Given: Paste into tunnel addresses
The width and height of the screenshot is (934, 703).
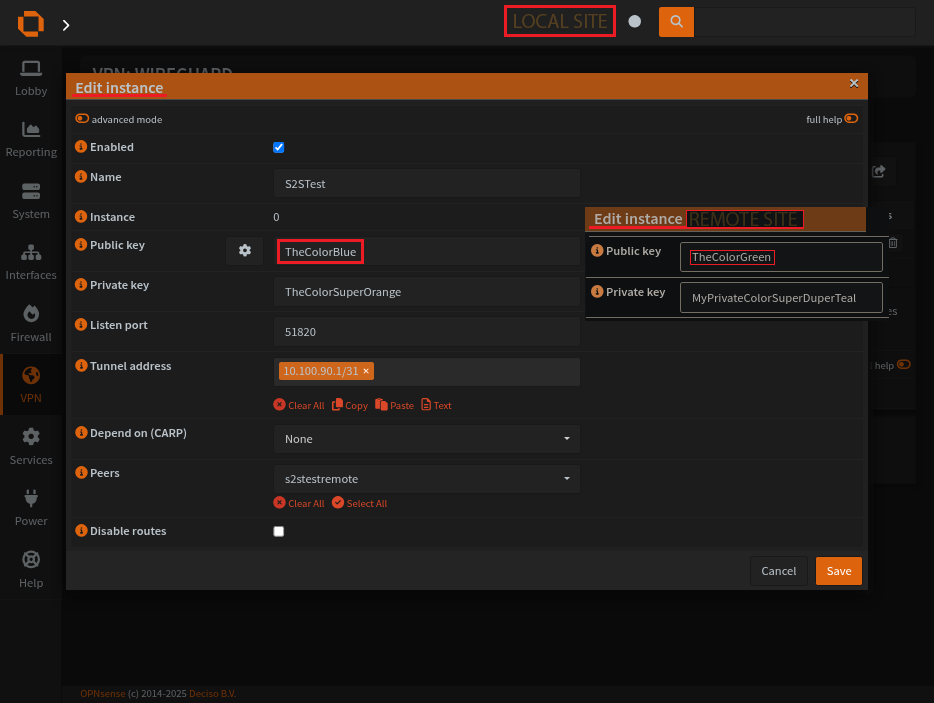Looking at the screenshot, I should pos(394,405).
